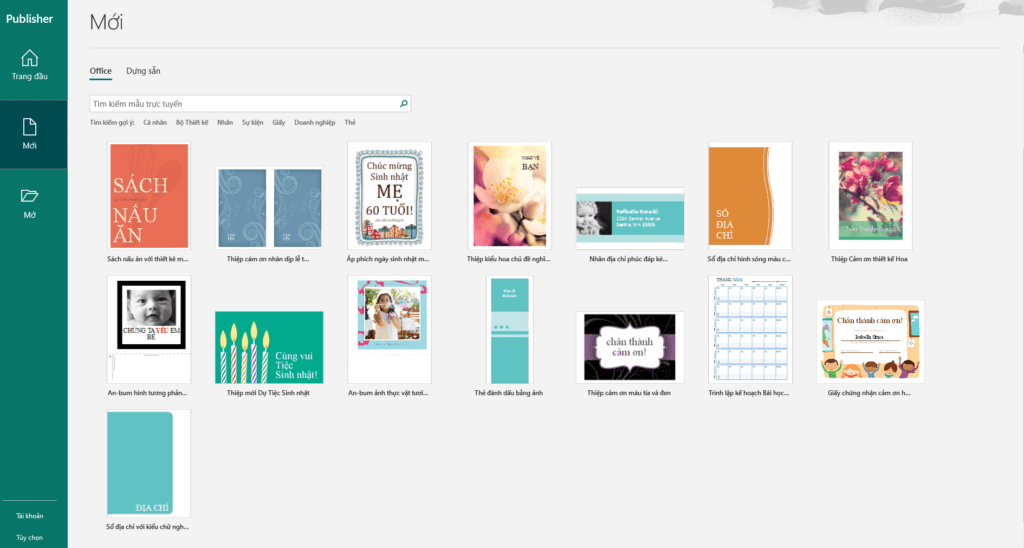The image size is (1024, 548).
Task: Select the purple and black thank-you card
Action: [629, 347]
